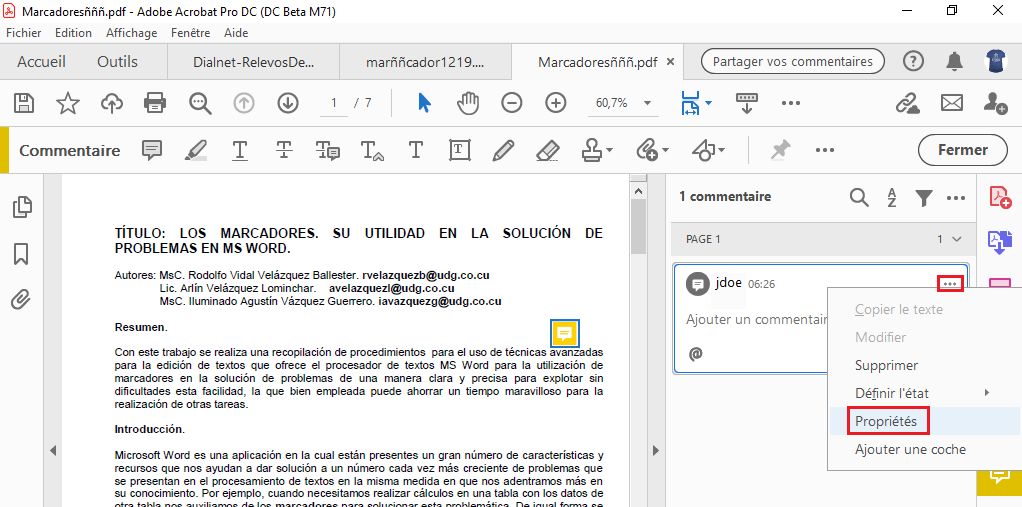Zoom out with minus icon
The image size is (1022, 507).
pyautogui.click(x=512, y=103)
